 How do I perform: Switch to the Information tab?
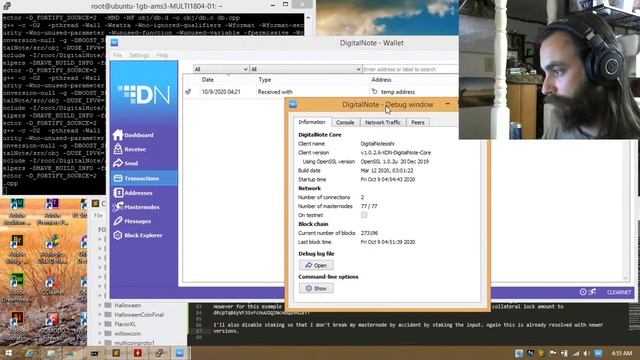coord(312,122)
